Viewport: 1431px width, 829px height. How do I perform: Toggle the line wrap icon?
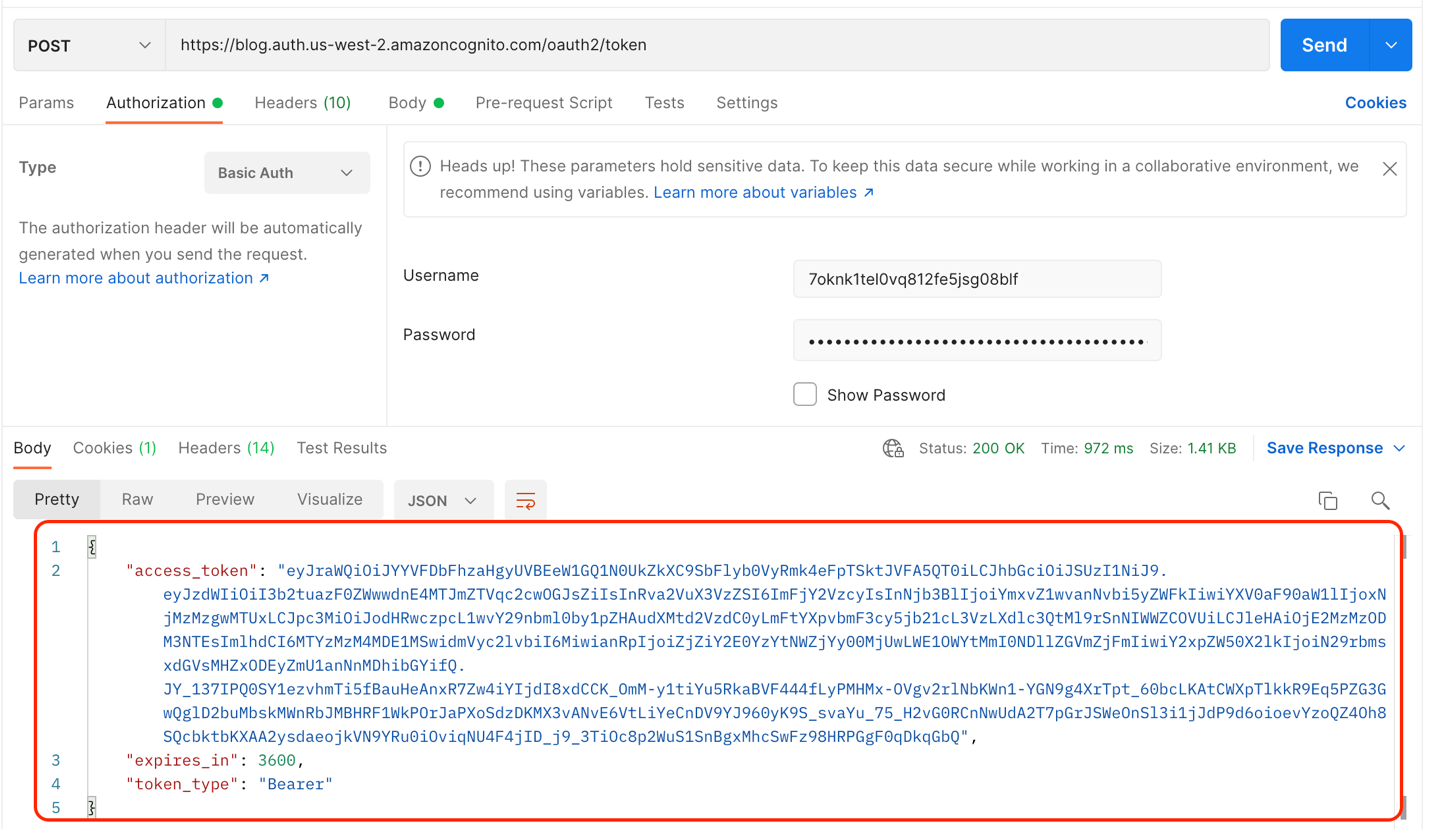pyautogui.click(x=525, y=501)
